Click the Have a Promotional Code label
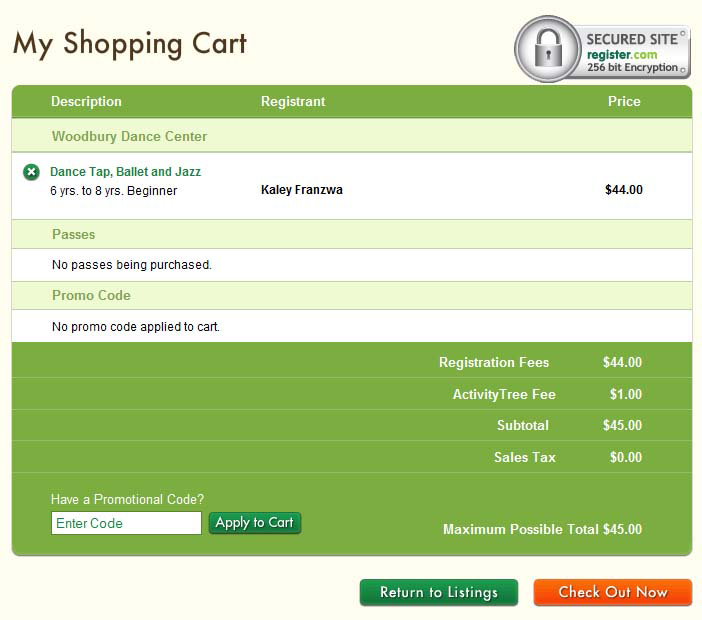702x620 pixels. click(127, 499)
